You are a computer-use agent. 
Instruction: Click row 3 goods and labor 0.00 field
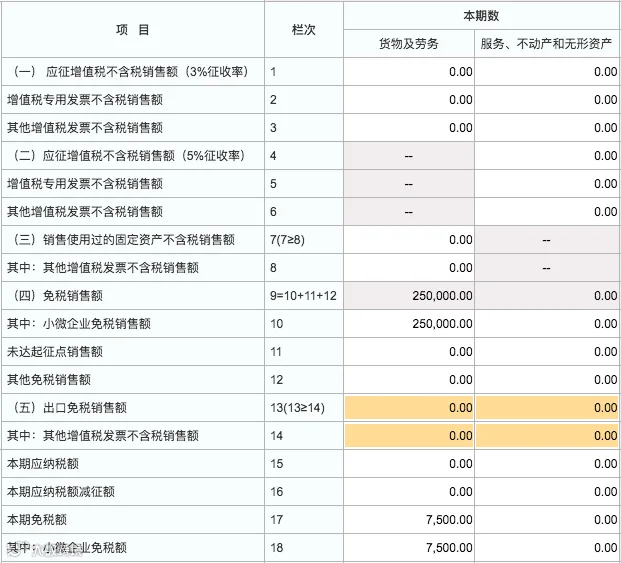tap(409, 128)
